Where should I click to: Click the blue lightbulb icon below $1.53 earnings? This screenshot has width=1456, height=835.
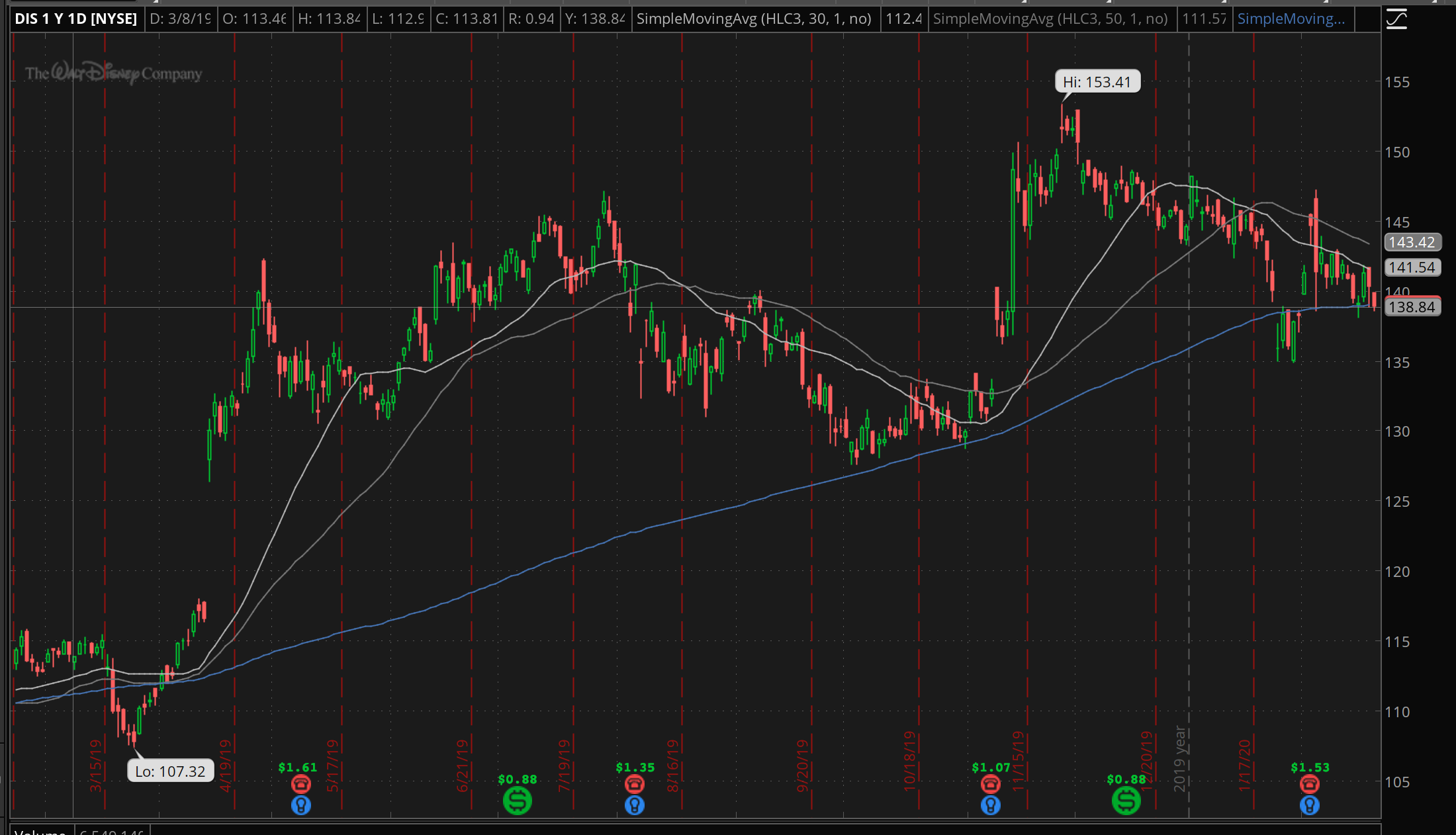click(1310, 805)
